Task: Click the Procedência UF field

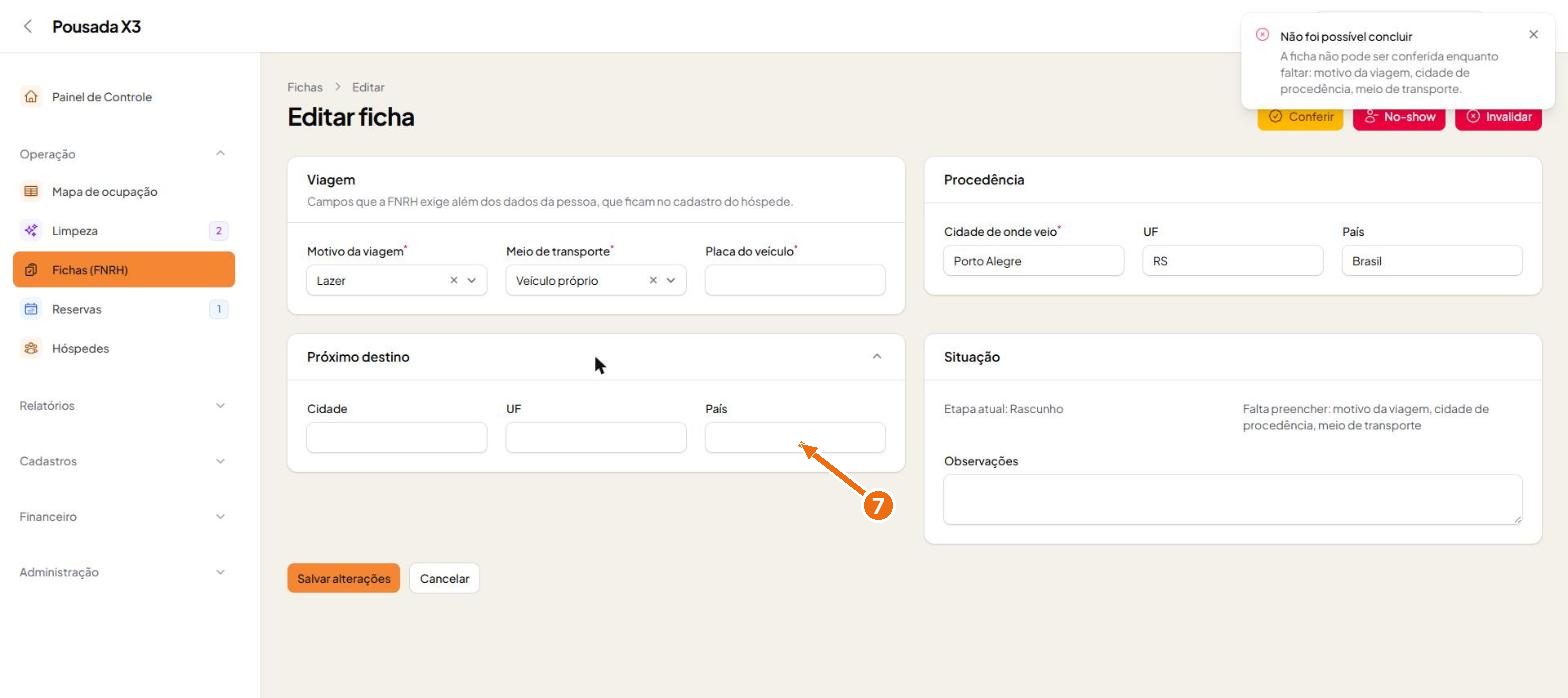Action: (x=1232, y=261)
